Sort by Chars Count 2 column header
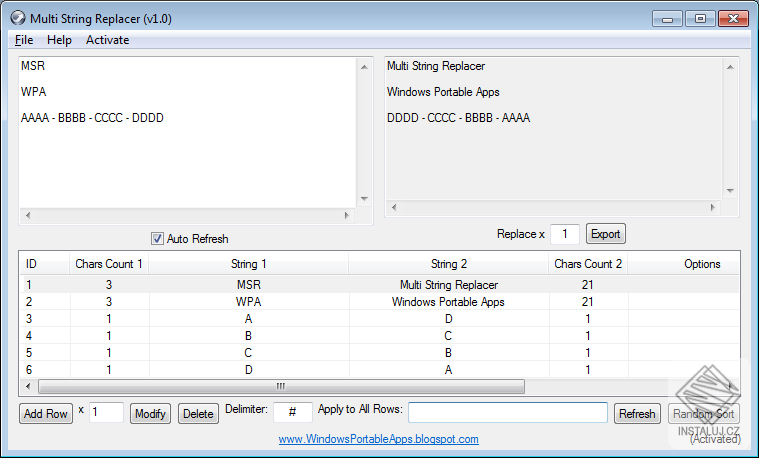 point(588,264)
